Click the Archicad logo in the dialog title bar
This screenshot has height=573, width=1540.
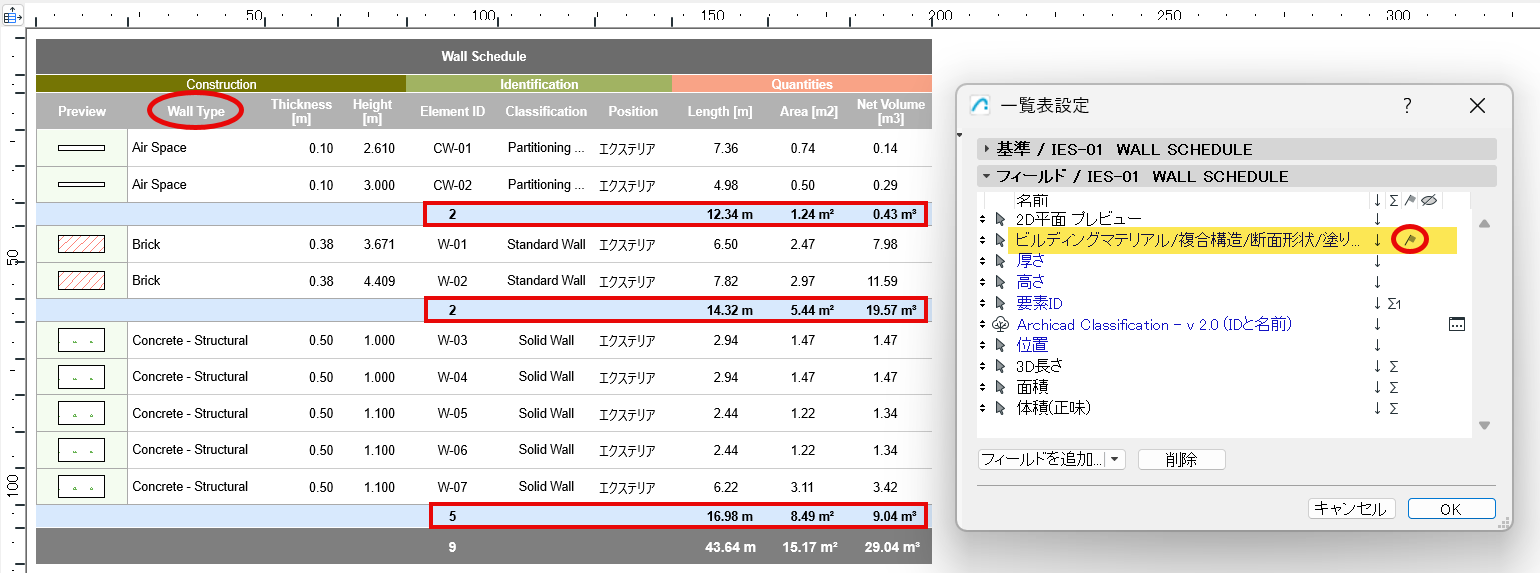pos(981,106)
